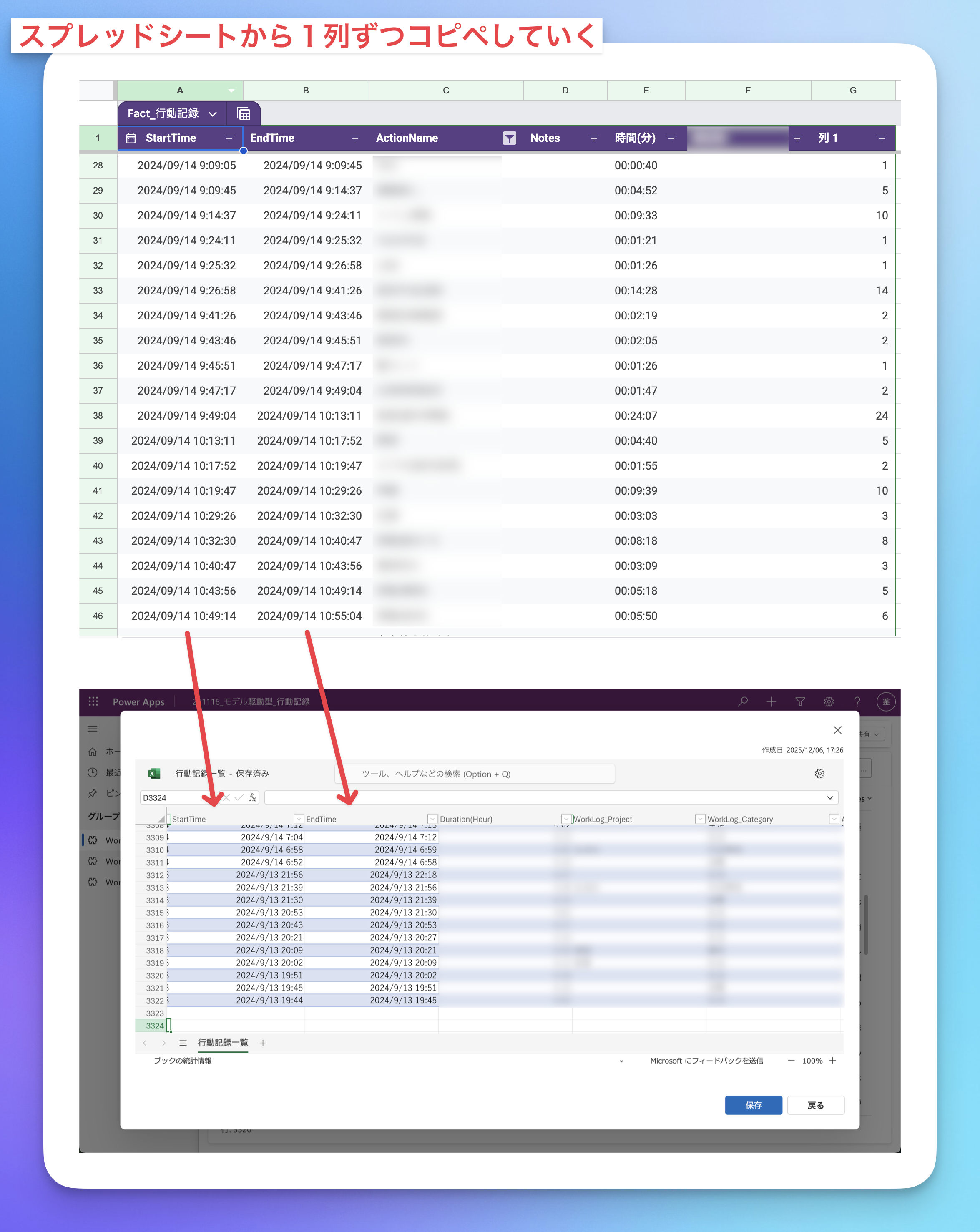Open the Notes column filter icon

(x=594, y=138)
